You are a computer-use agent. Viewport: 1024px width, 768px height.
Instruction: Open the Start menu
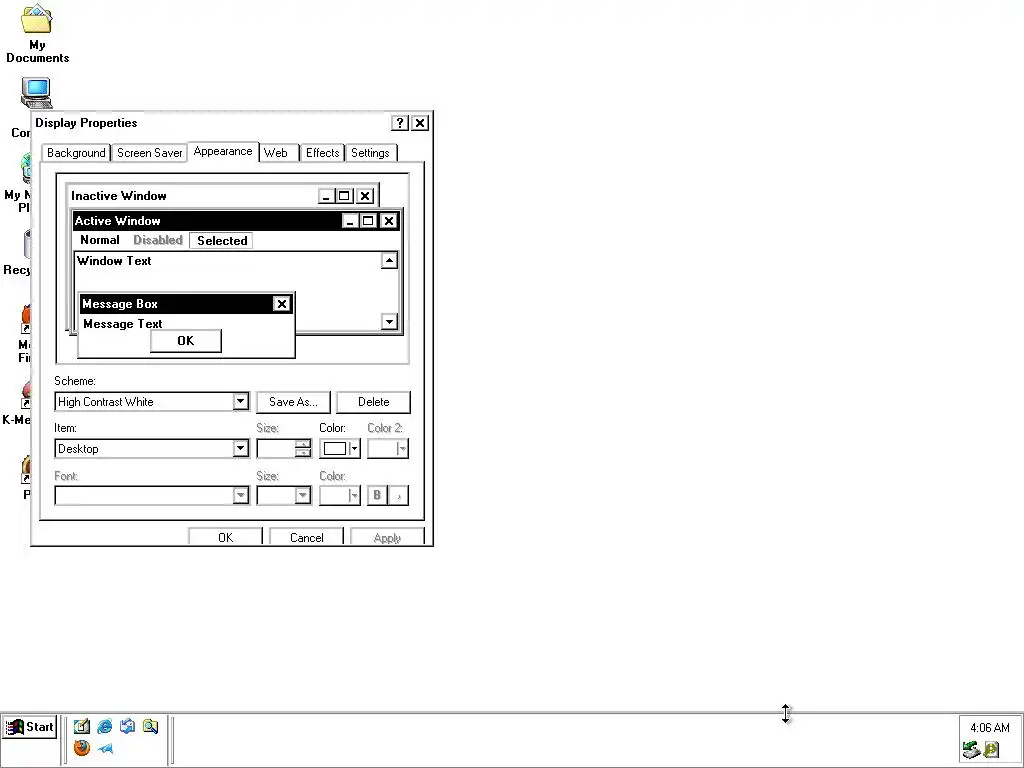(x=30, y=727)
